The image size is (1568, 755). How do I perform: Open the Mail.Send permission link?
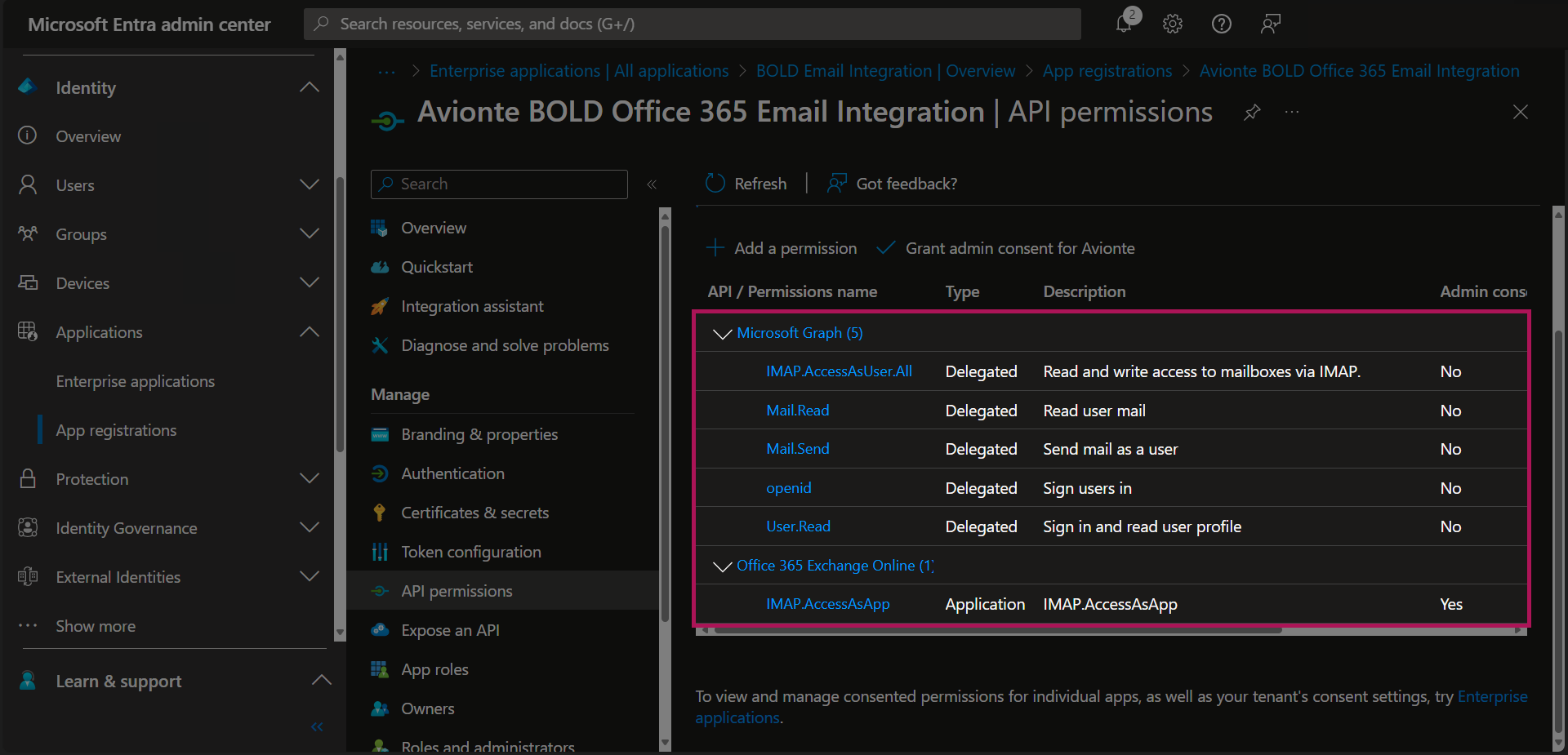click(797, 449)
